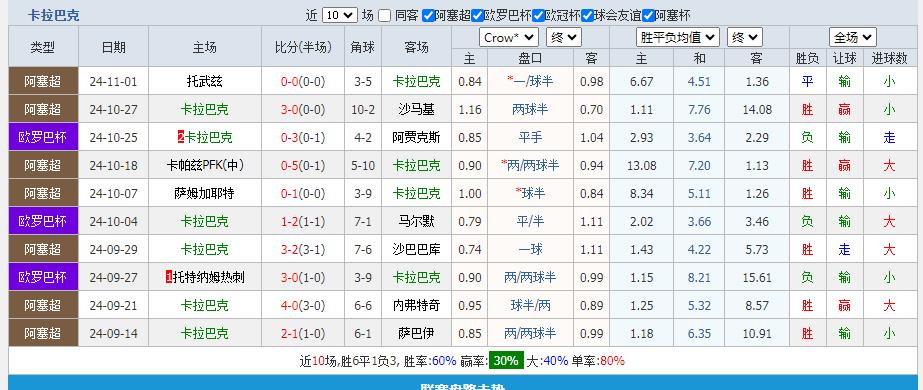Open the Crow* bookmaker dropdown
Screen dimensions: 923x390
(509, 38)
